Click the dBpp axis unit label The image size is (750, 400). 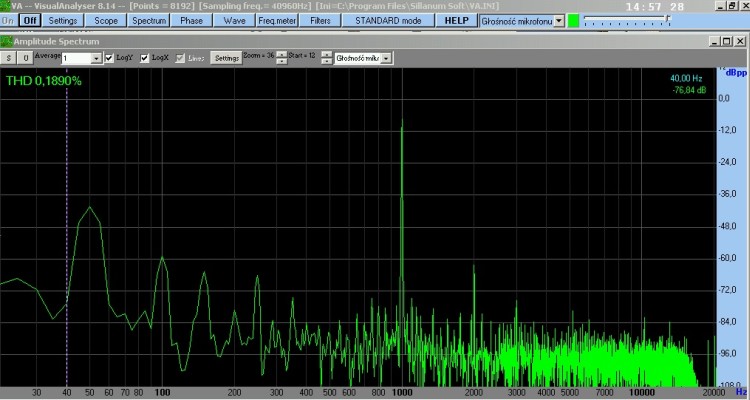click(736, 73)
